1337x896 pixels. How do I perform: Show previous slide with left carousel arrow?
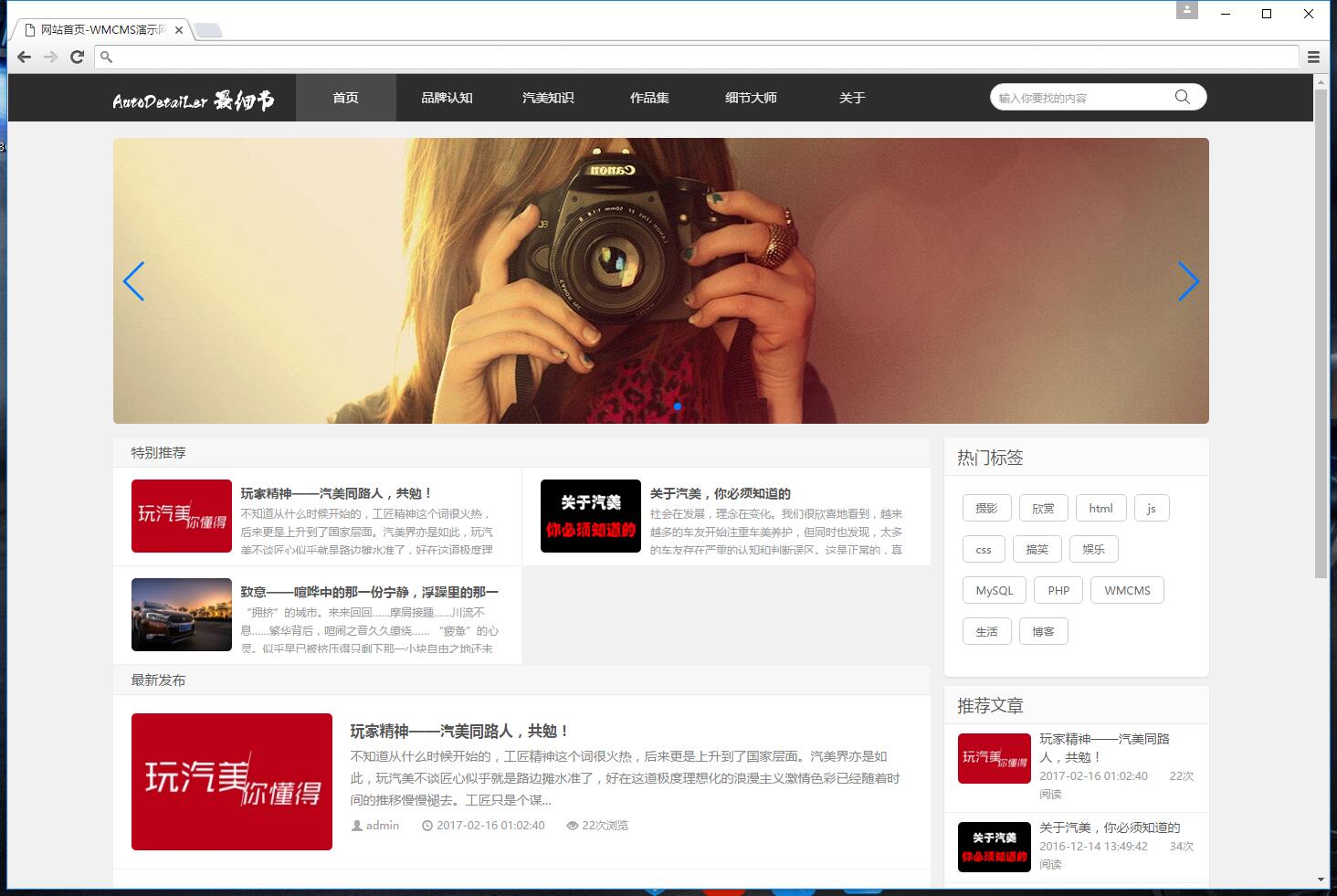133,281
